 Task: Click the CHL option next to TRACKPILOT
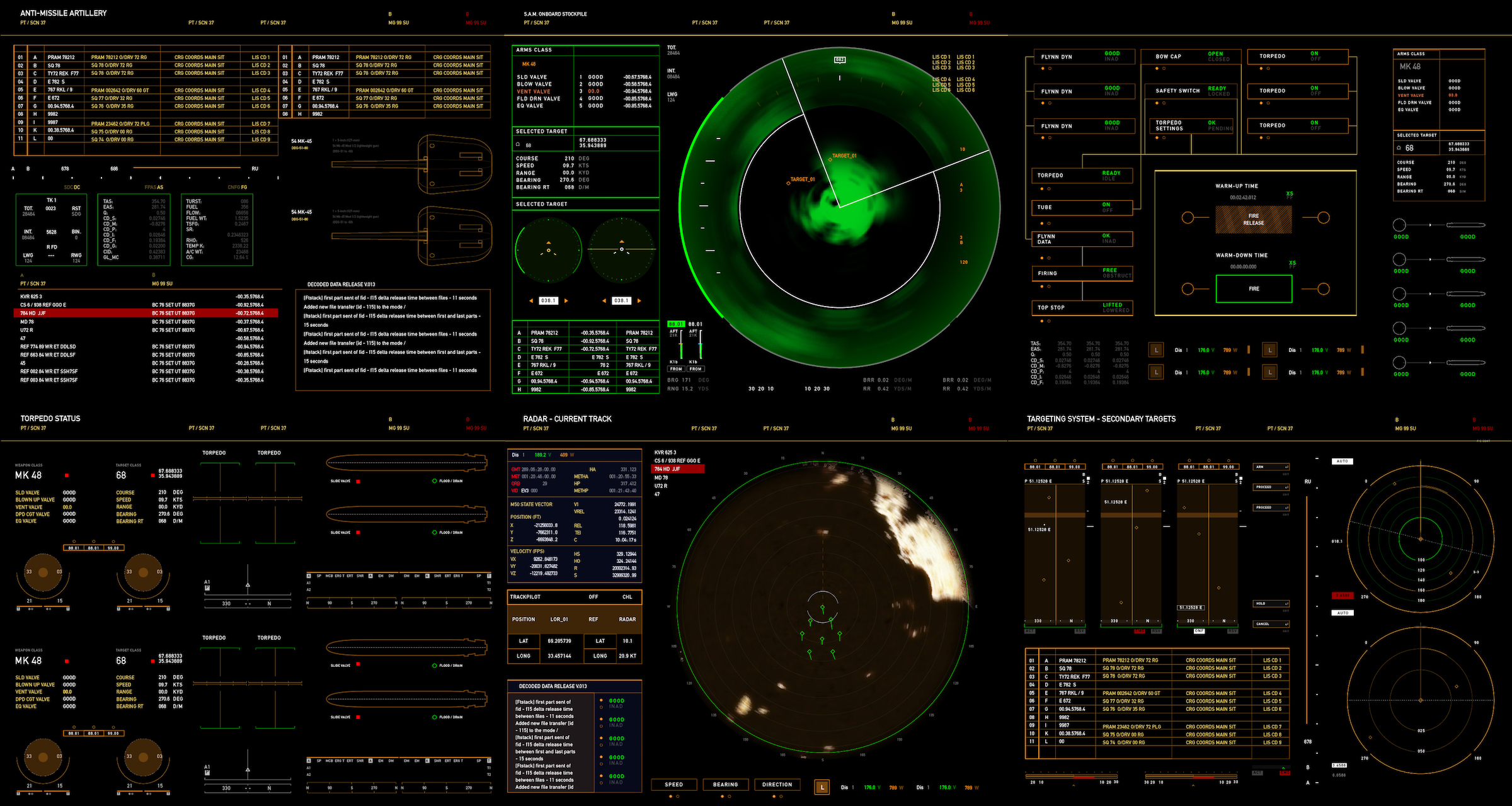point(627,597)
